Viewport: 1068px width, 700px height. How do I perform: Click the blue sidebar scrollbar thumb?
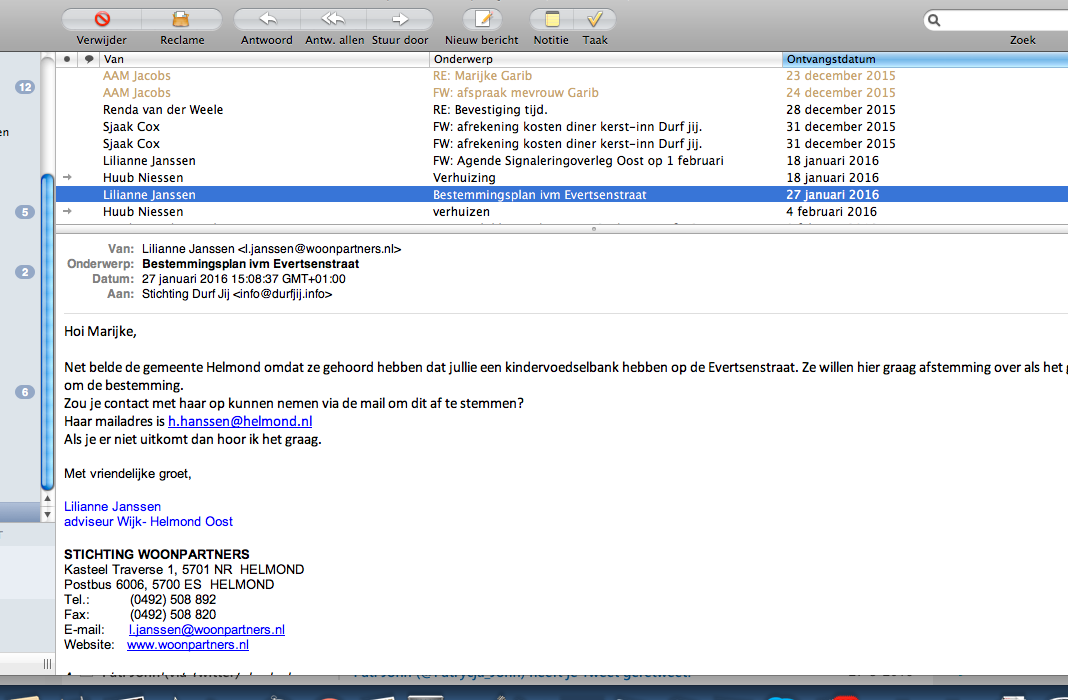(x=48, y=332)
